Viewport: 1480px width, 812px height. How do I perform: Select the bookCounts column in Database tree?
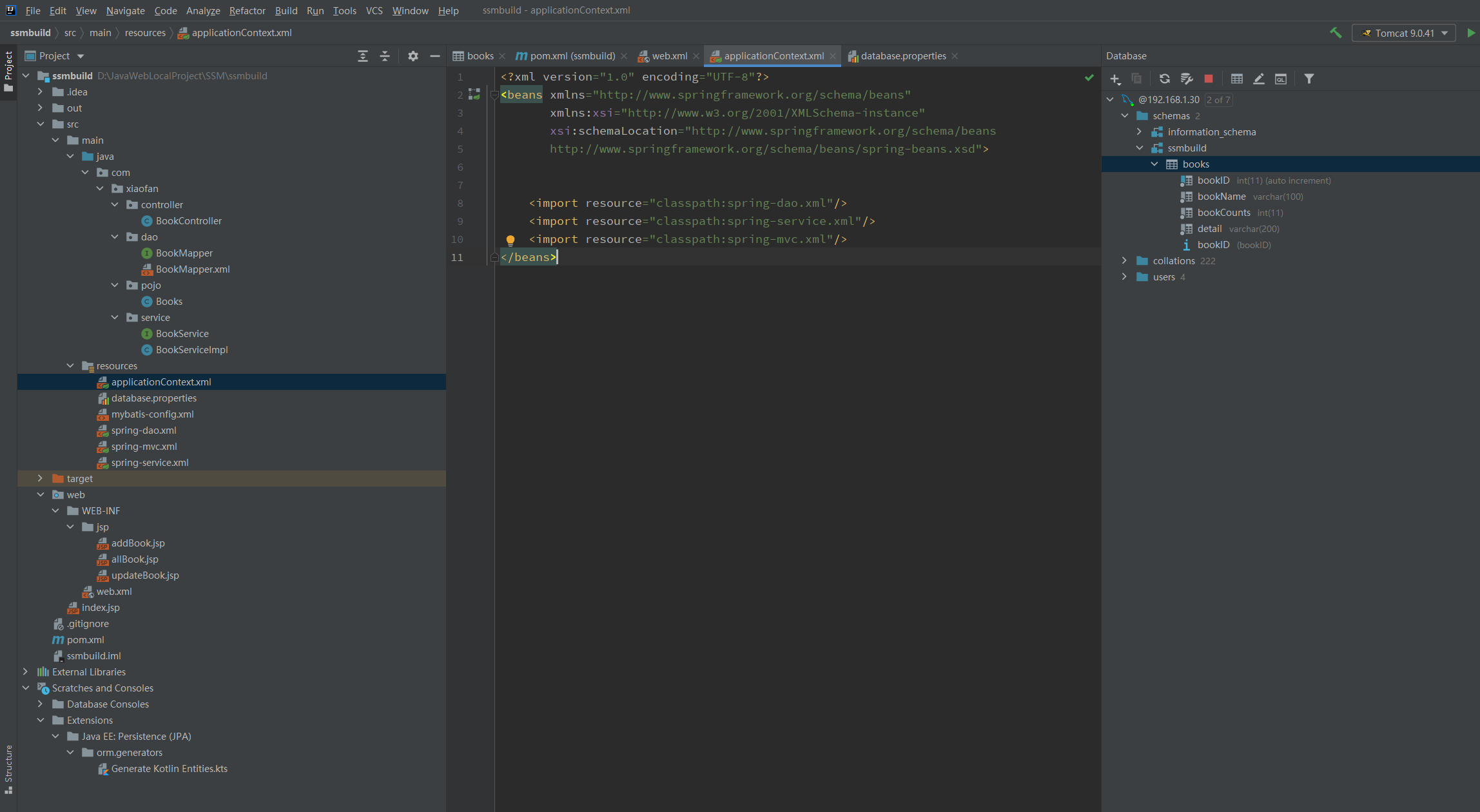pos(1223,213)
